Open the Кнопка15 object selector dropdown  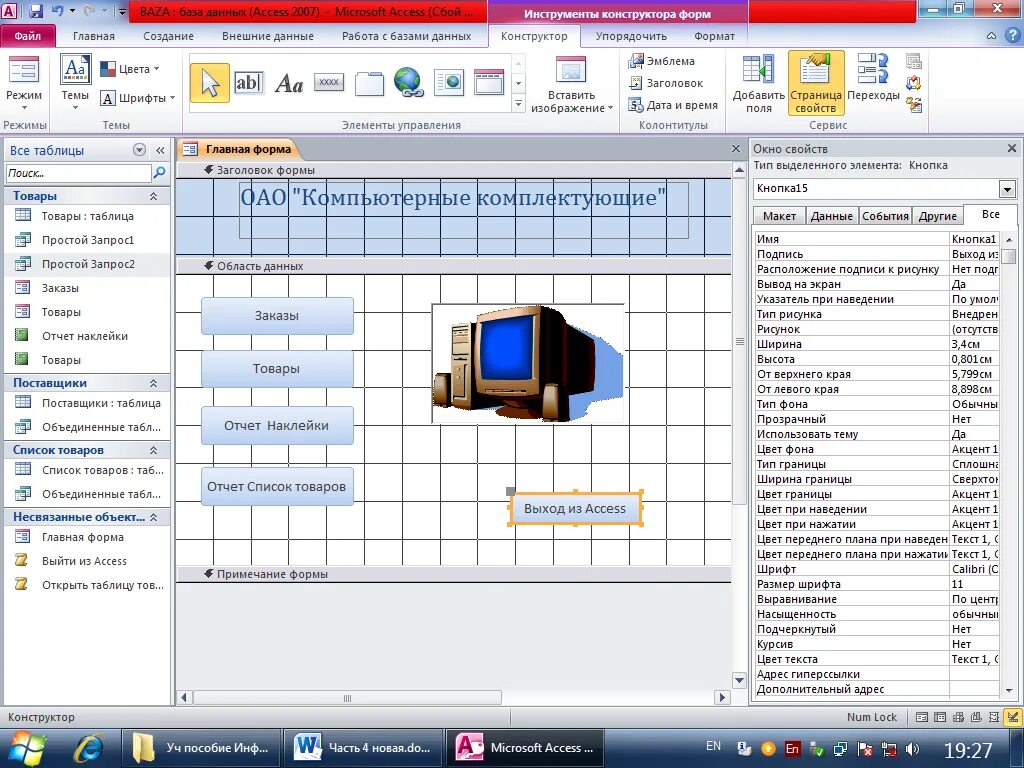1007,189
